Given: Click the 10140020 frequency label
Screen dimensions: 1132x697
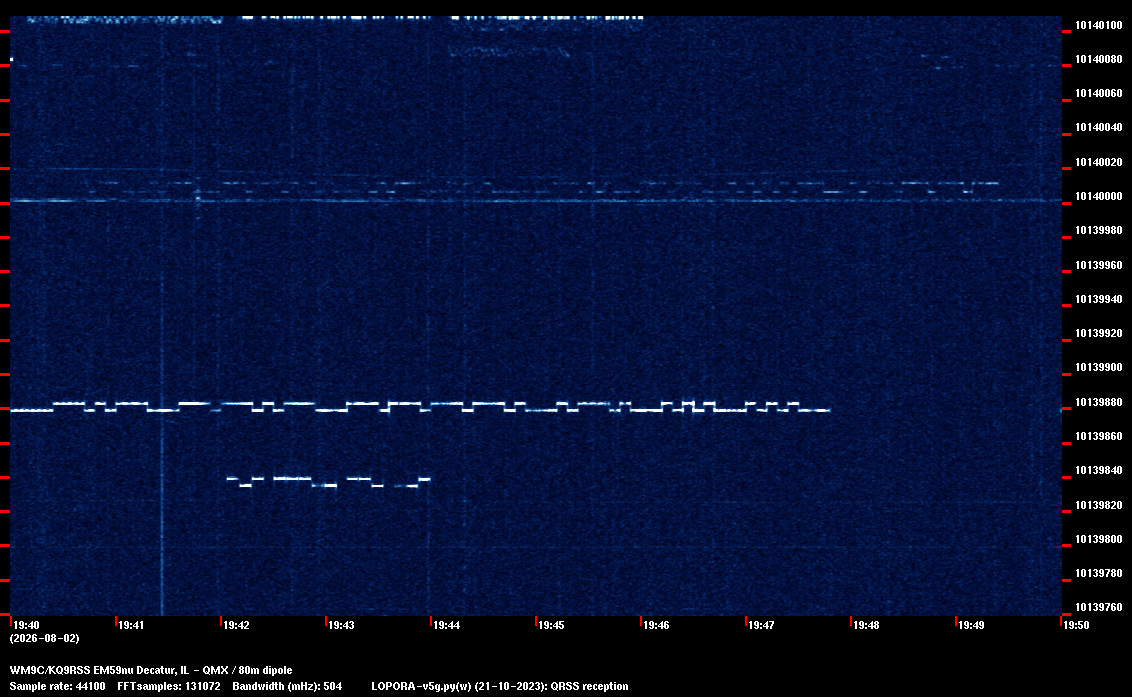Looking at the screenshot, I should tap(1098, 162).
